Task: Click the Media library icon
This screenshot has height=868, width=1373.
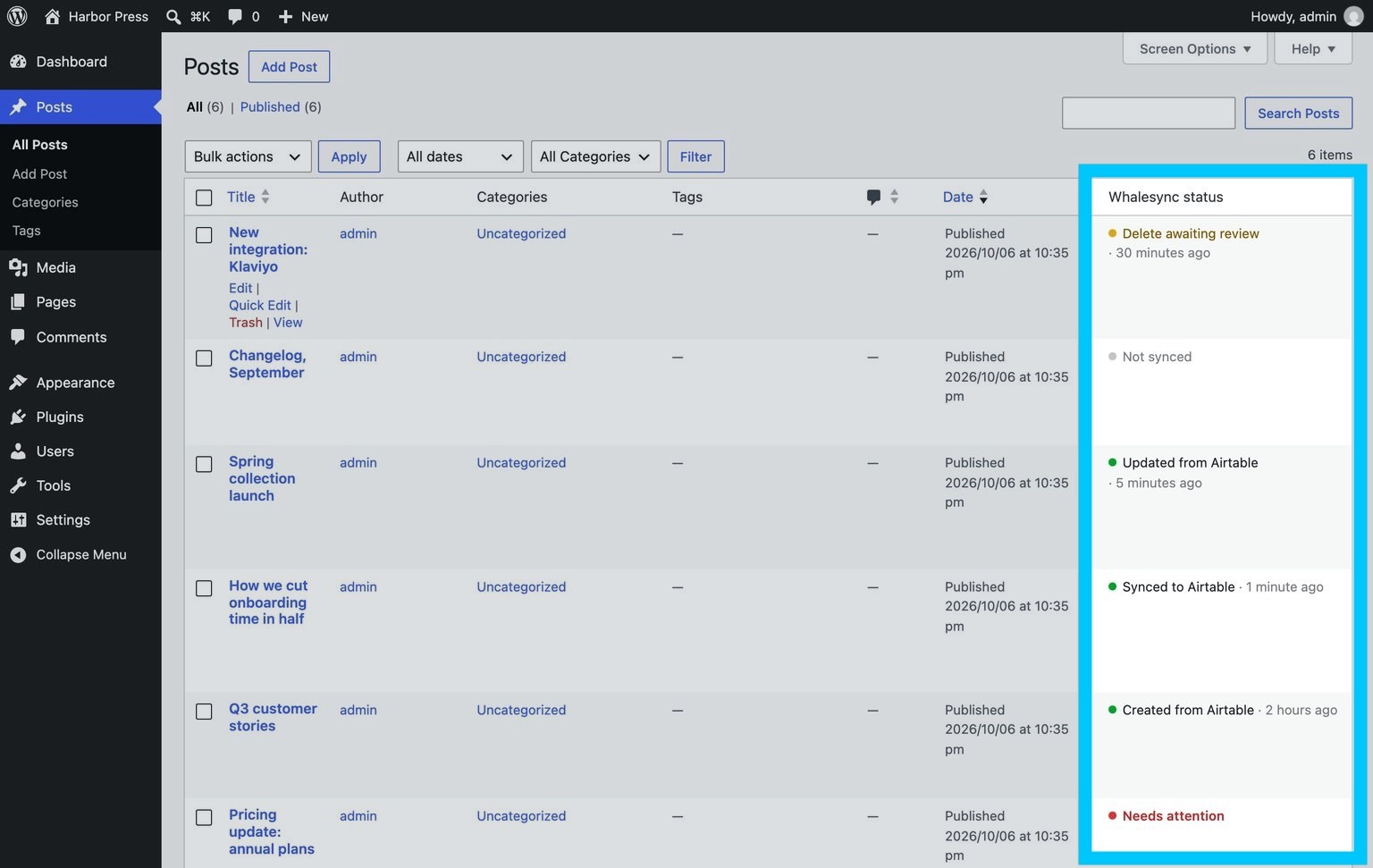Action: 18,267
